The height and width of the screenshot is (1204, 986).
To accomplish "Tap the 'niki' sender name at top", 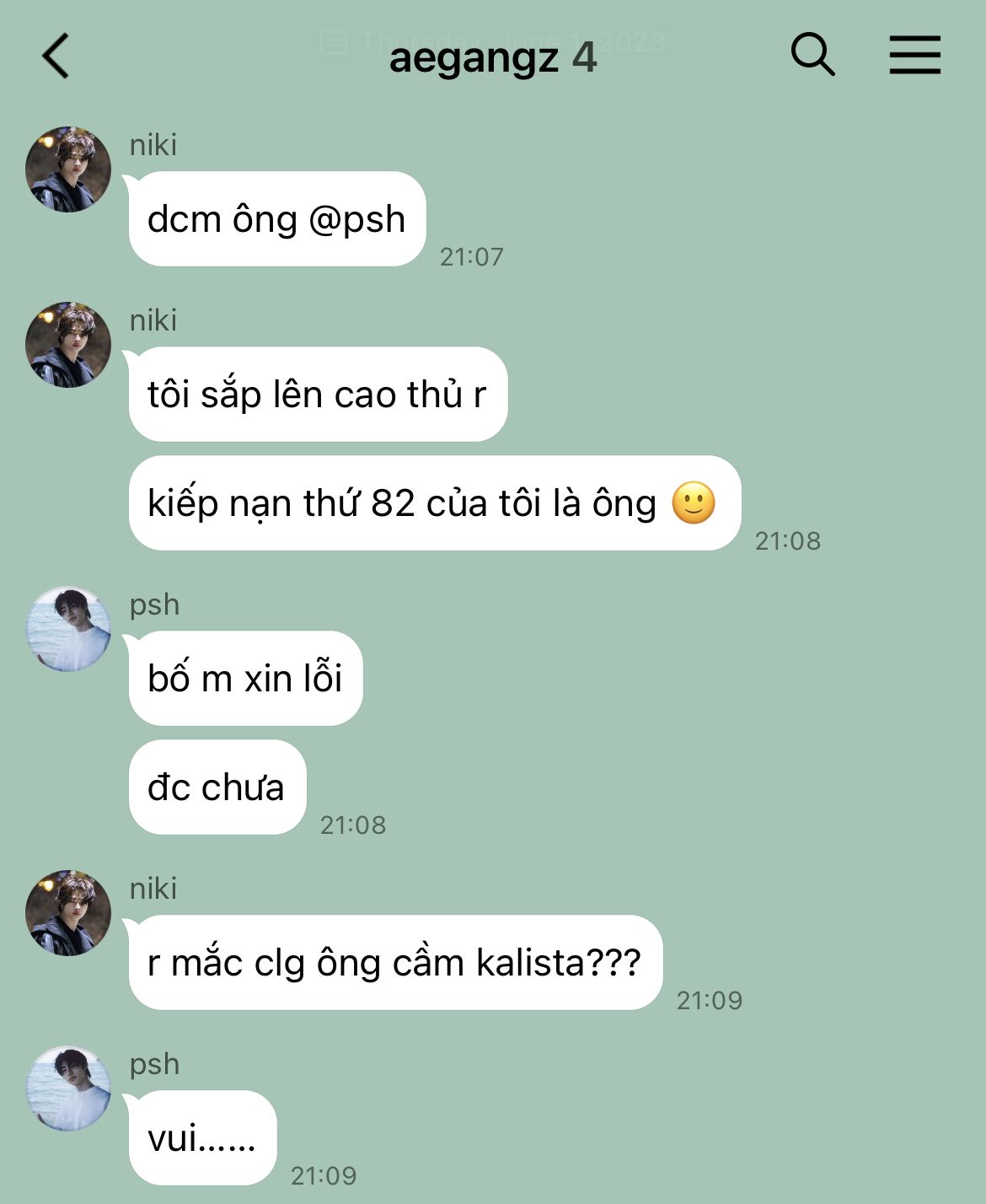I will (x=153, y=145).
